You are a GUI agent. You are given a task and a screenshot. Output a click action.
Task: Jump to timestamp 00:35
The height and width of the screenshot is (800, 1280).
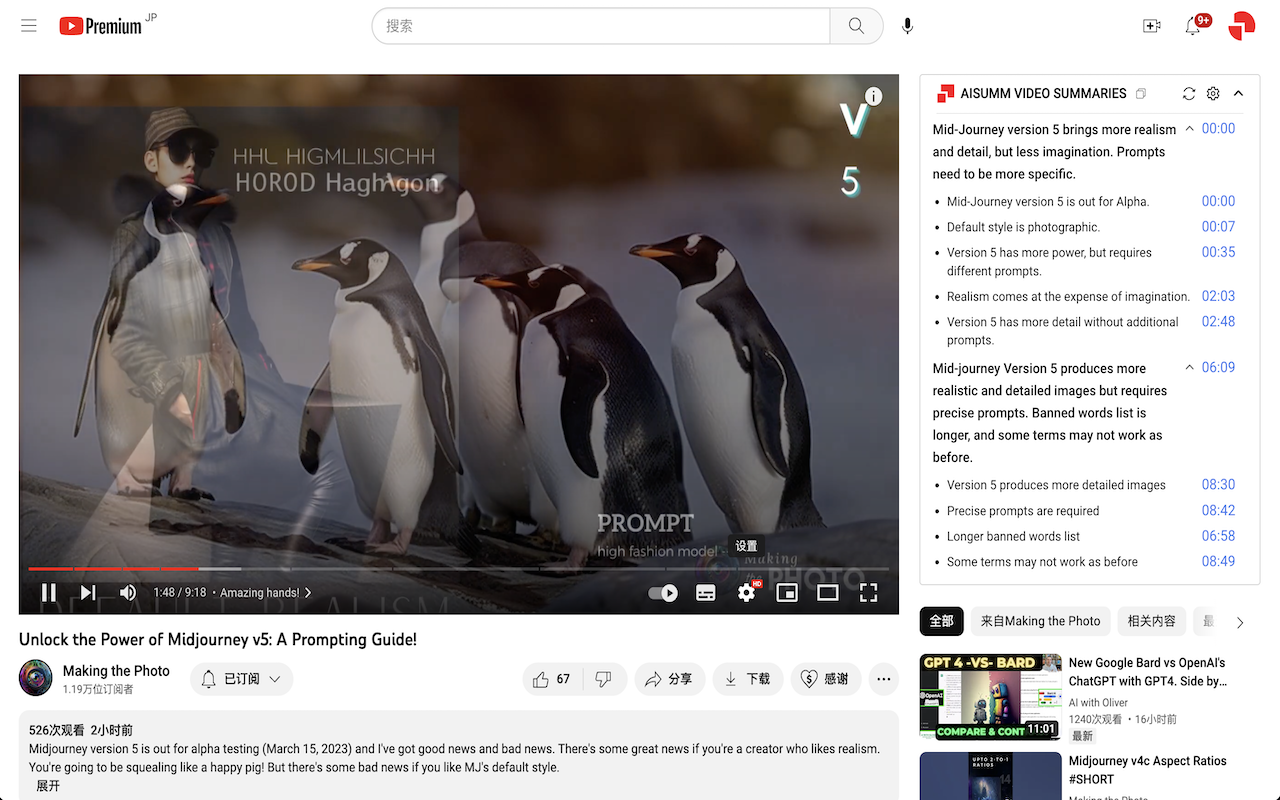tap(1218, 252)
